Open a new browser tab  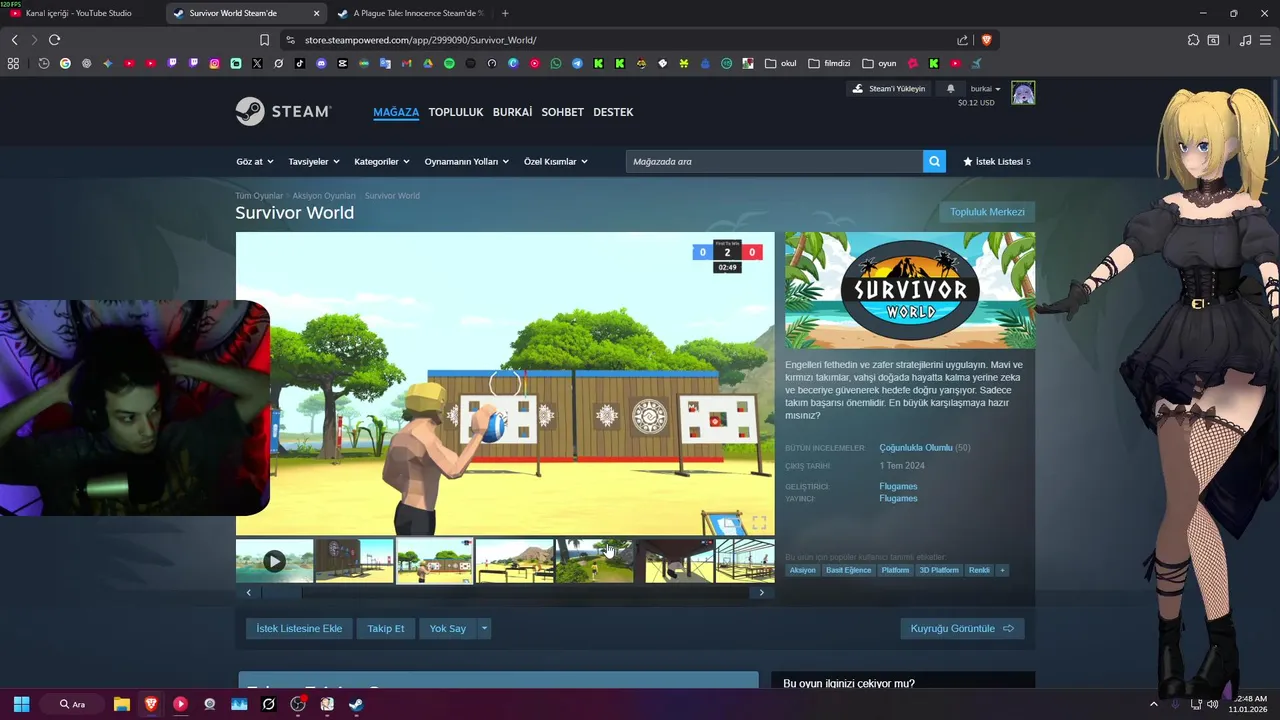[504, 13]
